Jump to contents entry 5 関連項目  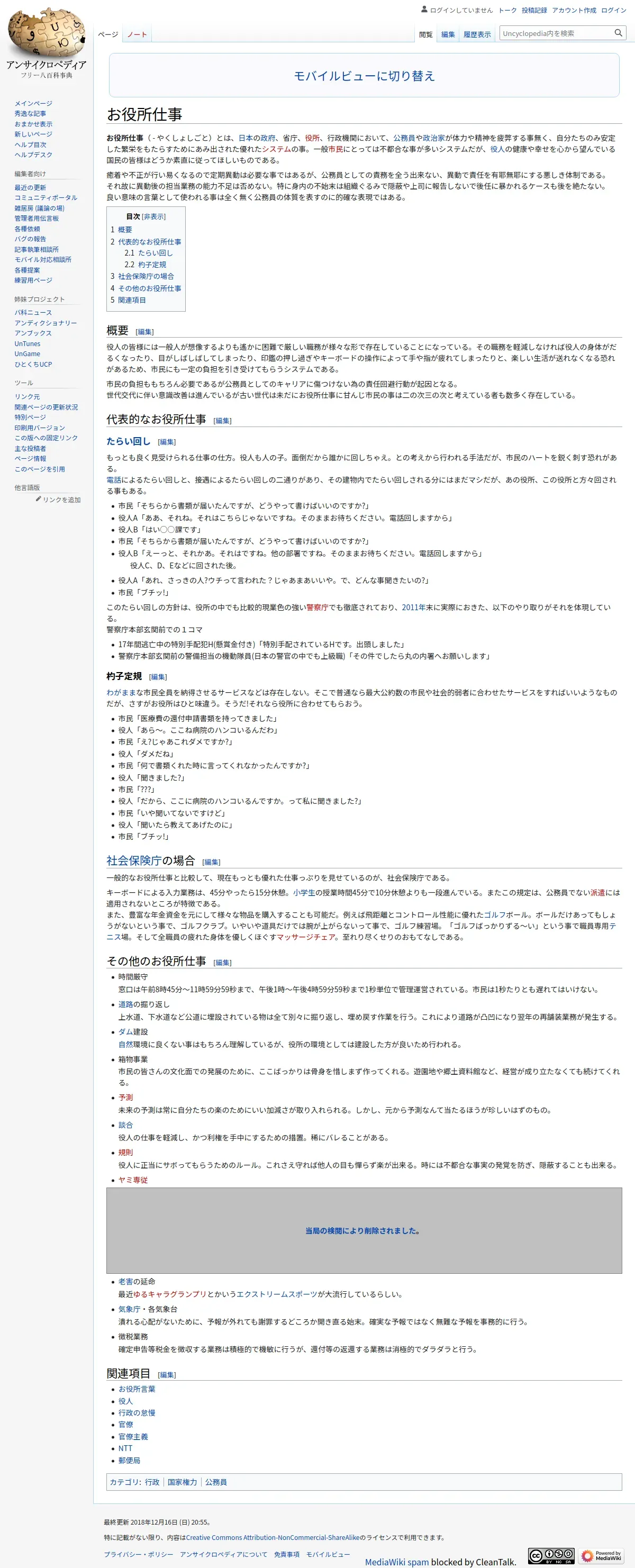pyautogui.click(x=128, y=300)
